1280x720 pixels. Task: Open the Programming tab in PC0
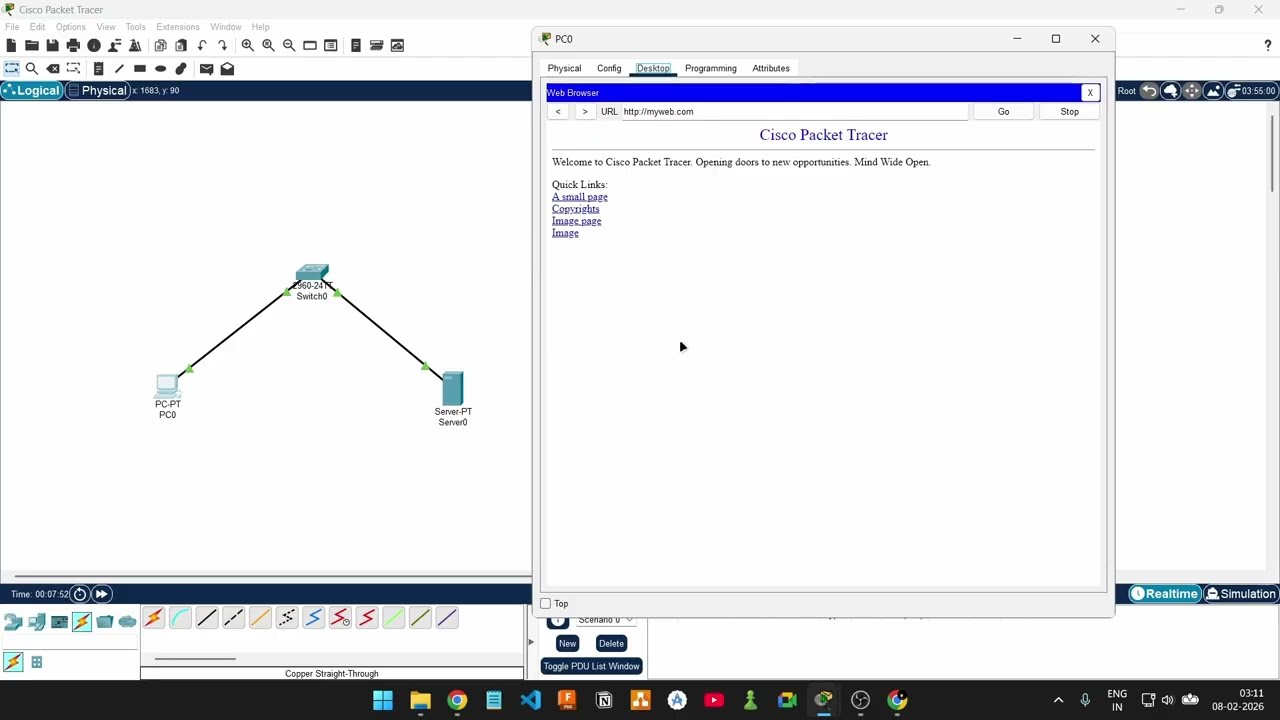[711, 68]
